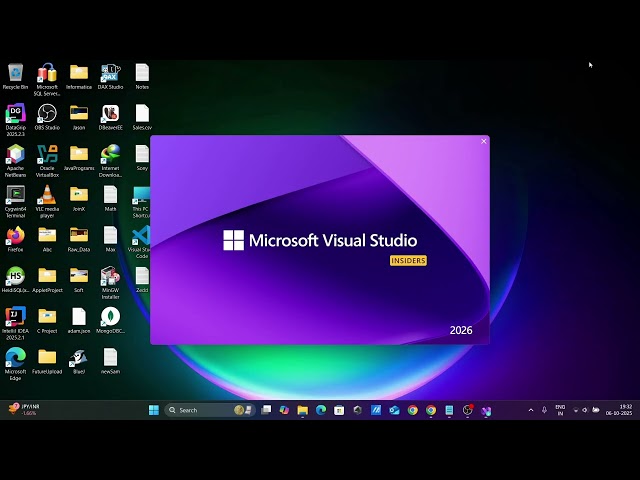The height and width of the screenshot is (480, 640).
Task: Switch to OBS Studio in the taskbar
Action: 467,410
